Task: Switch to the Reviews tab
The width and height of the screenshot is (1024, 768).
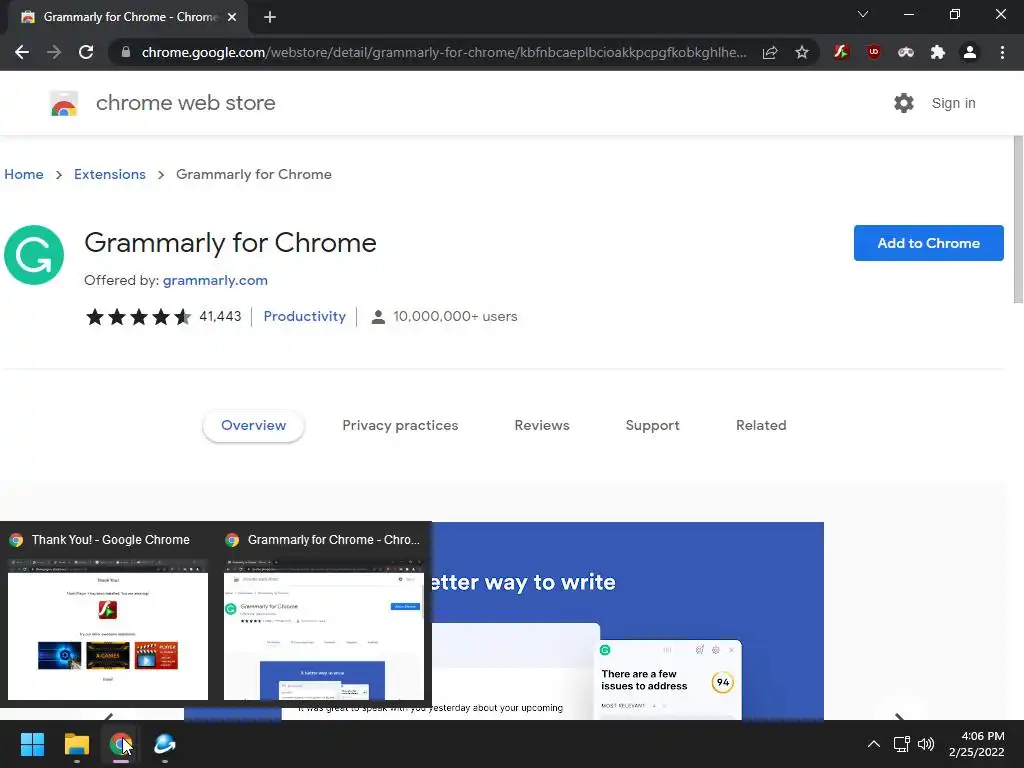Action: 542,425
